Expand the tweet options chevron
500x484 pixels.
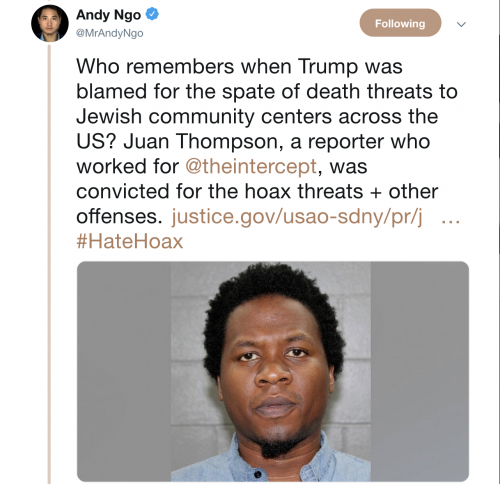point(461,24)
